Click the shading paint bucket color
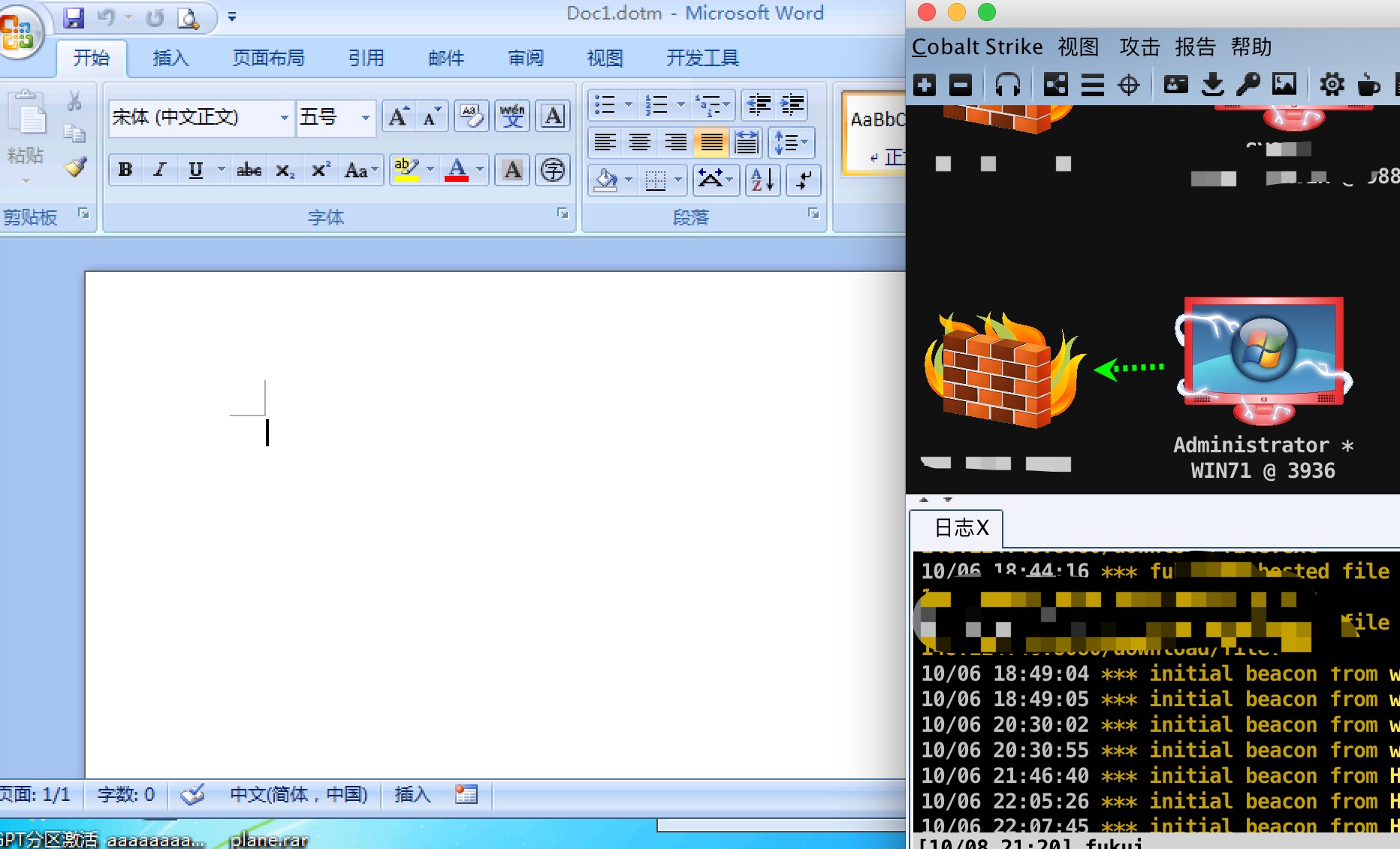Viewport: 1400px width, 849px height. (x=605, y=180)
